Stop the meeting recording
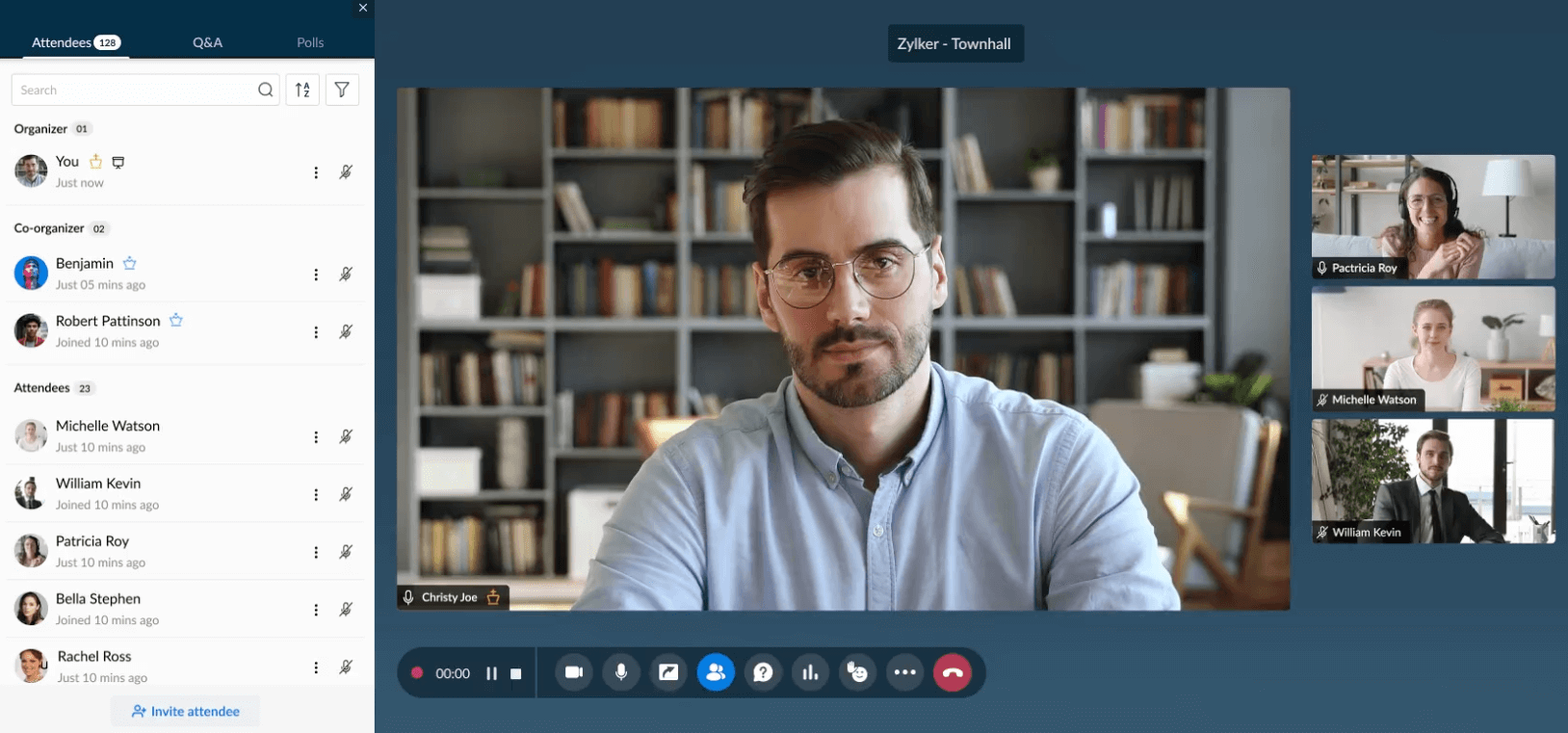 click(x=516, y=673)
